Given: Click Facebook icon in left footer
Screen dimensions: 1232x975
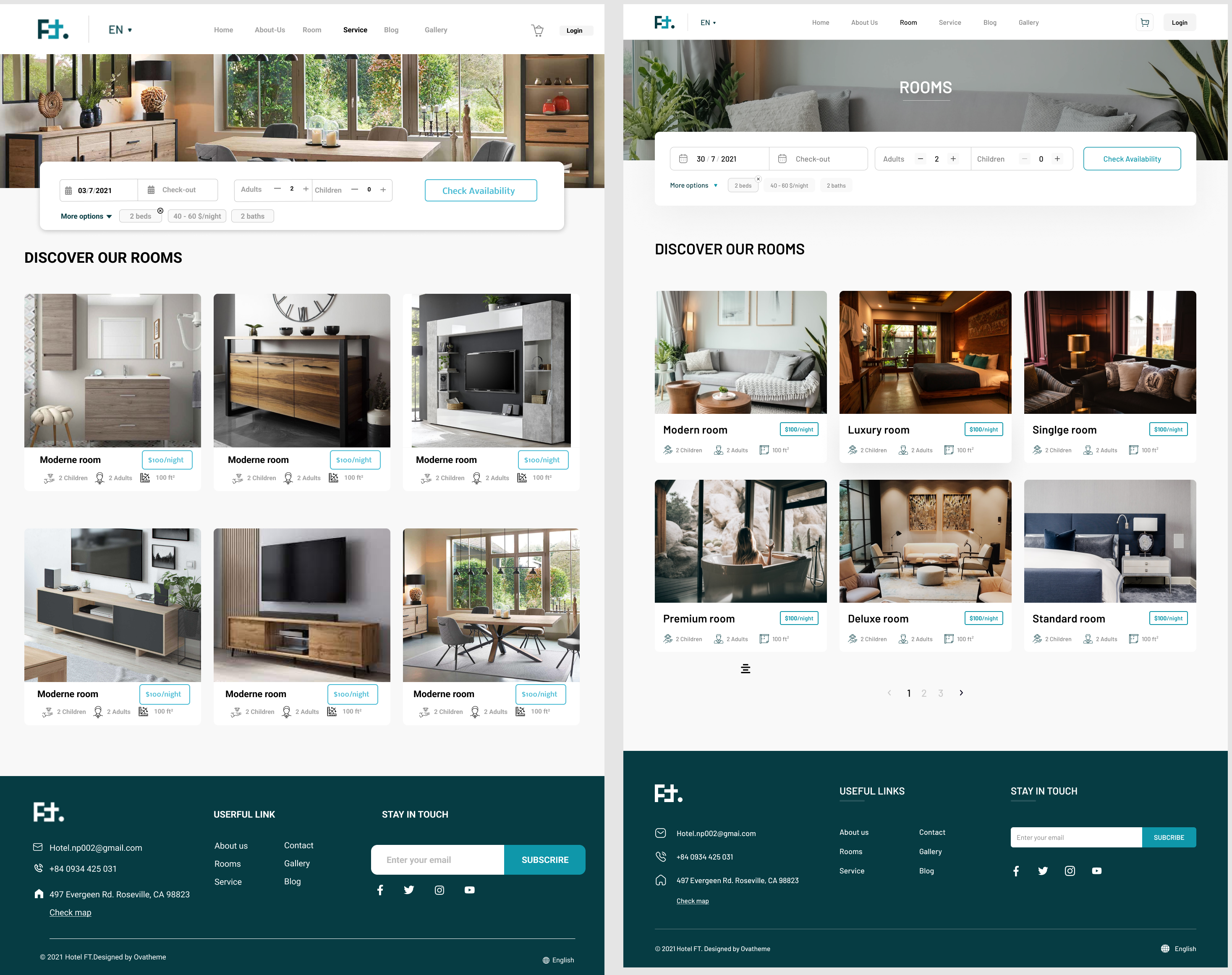Looking at the screenshot, I should pos(380,890).
